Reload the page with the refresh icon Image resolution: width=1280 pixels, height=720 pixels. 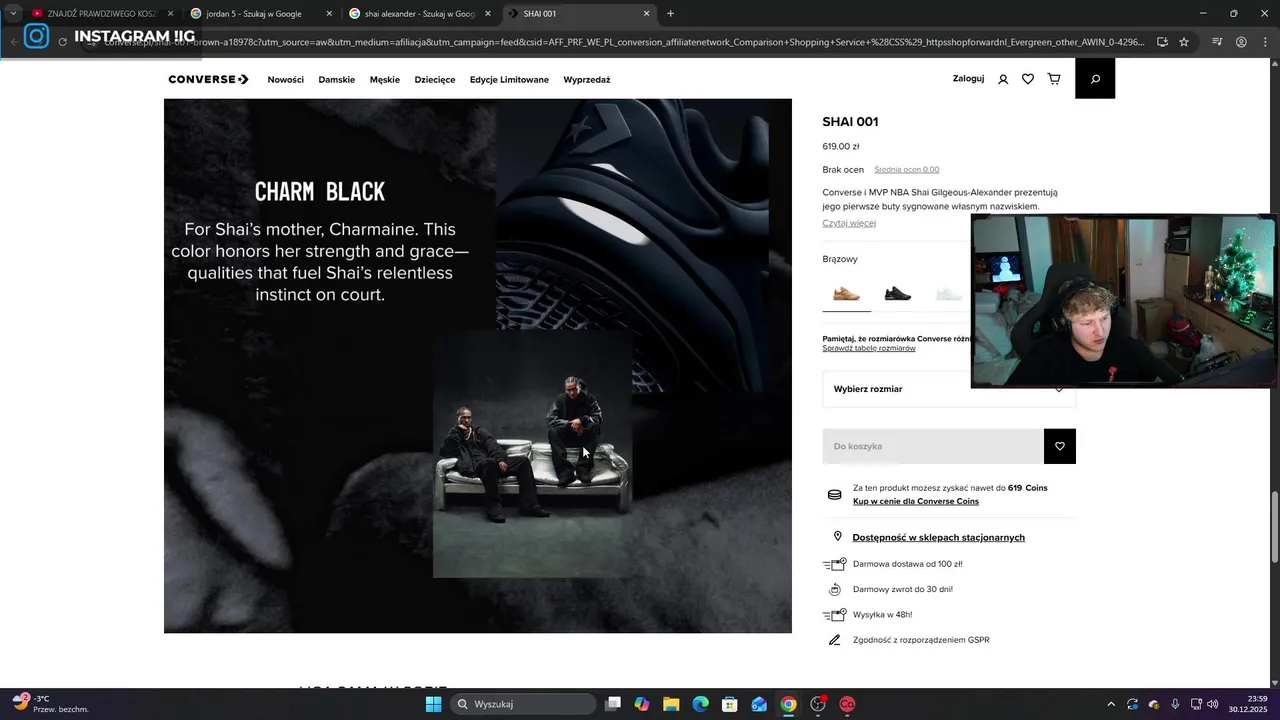coord(63,42)
